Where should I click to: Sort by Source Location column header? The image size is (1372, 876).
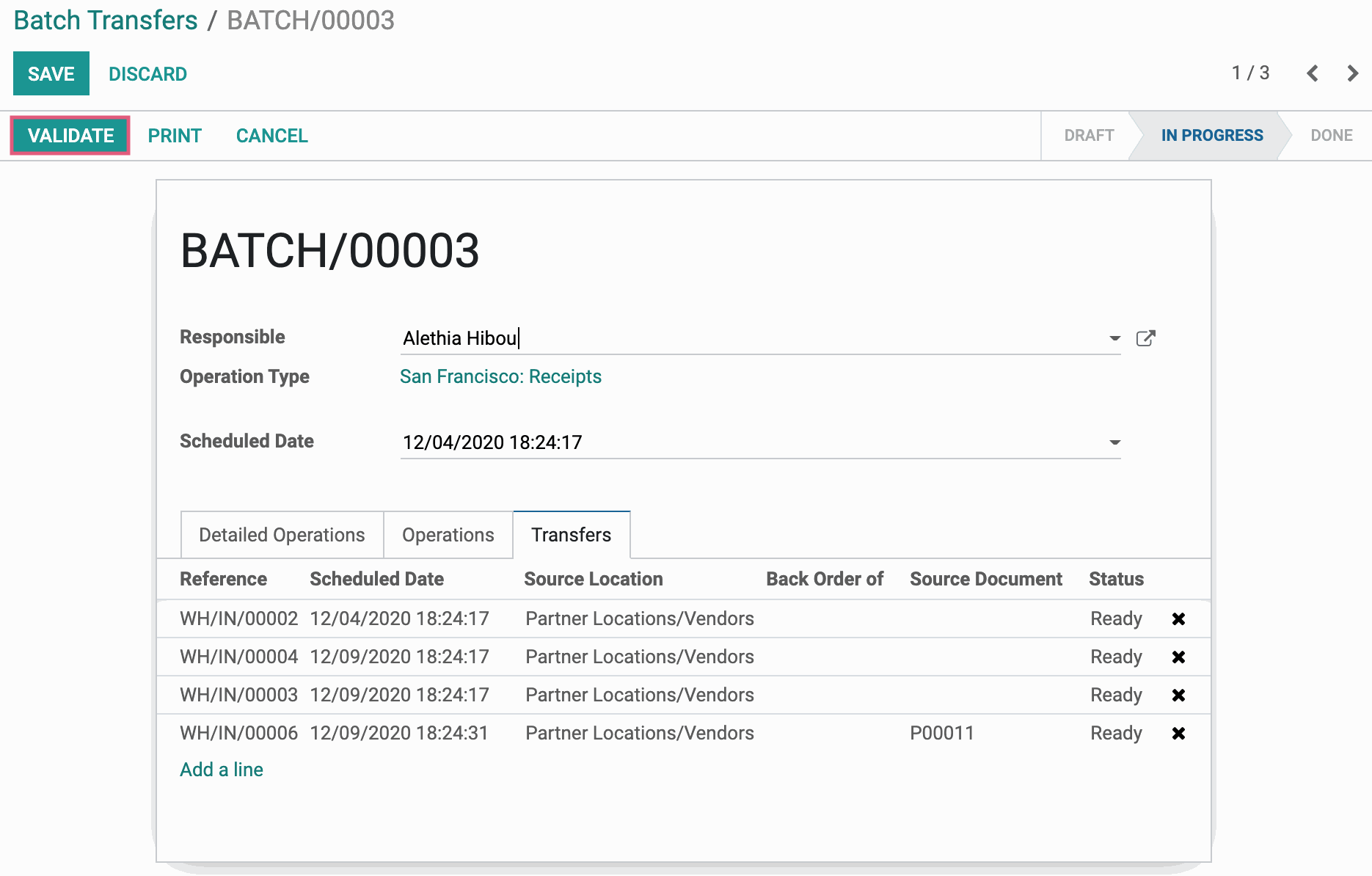[593, 579]
